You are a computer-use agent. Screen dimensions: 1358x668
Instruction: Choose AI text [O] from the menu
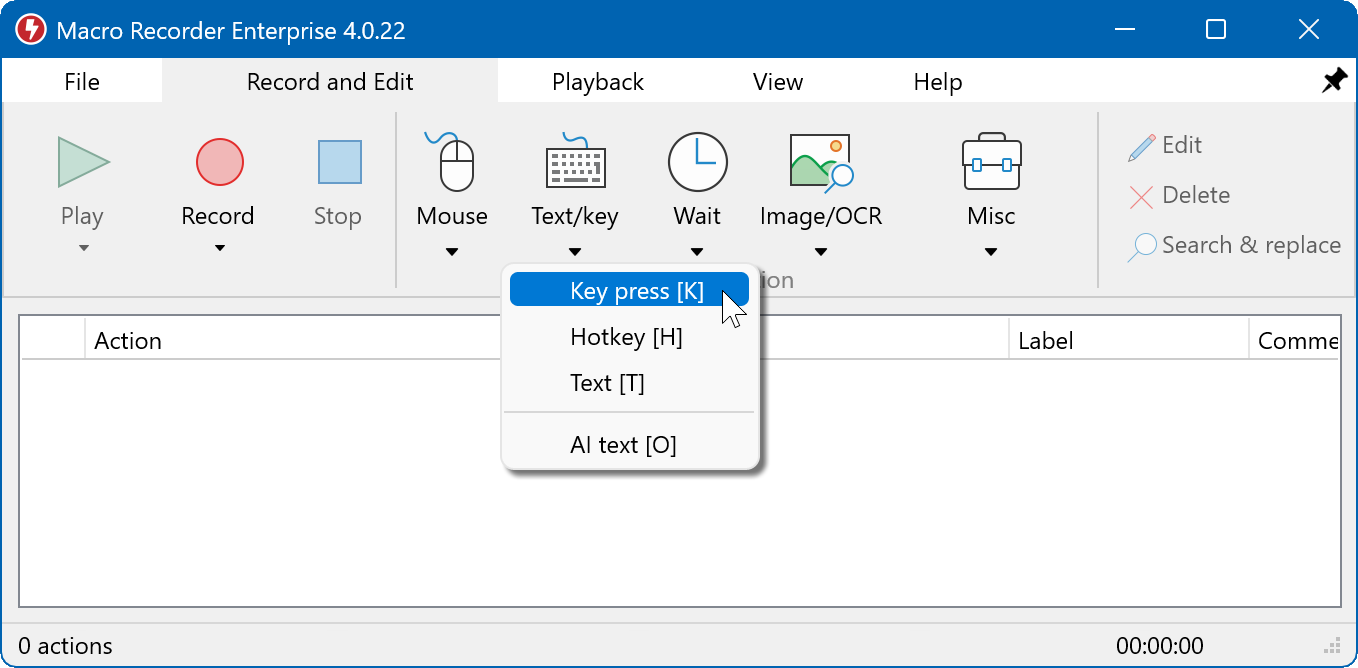click(629, 445)
